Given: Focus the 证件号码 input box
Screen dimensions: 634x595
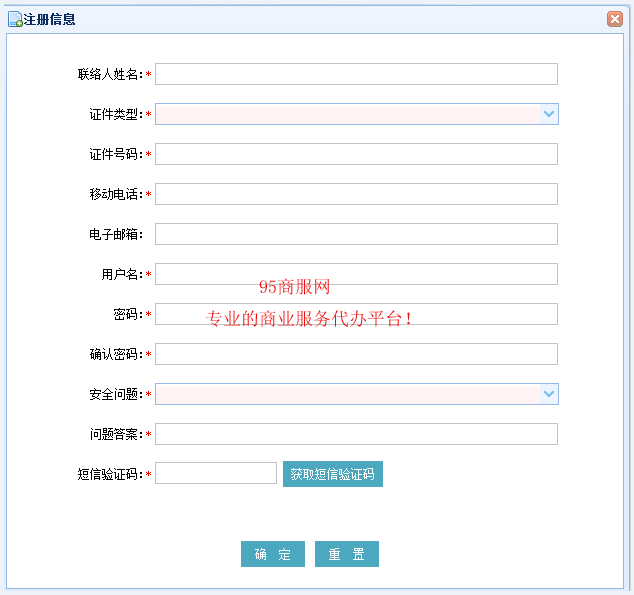Looking at the screenshot, I should 356,154.
